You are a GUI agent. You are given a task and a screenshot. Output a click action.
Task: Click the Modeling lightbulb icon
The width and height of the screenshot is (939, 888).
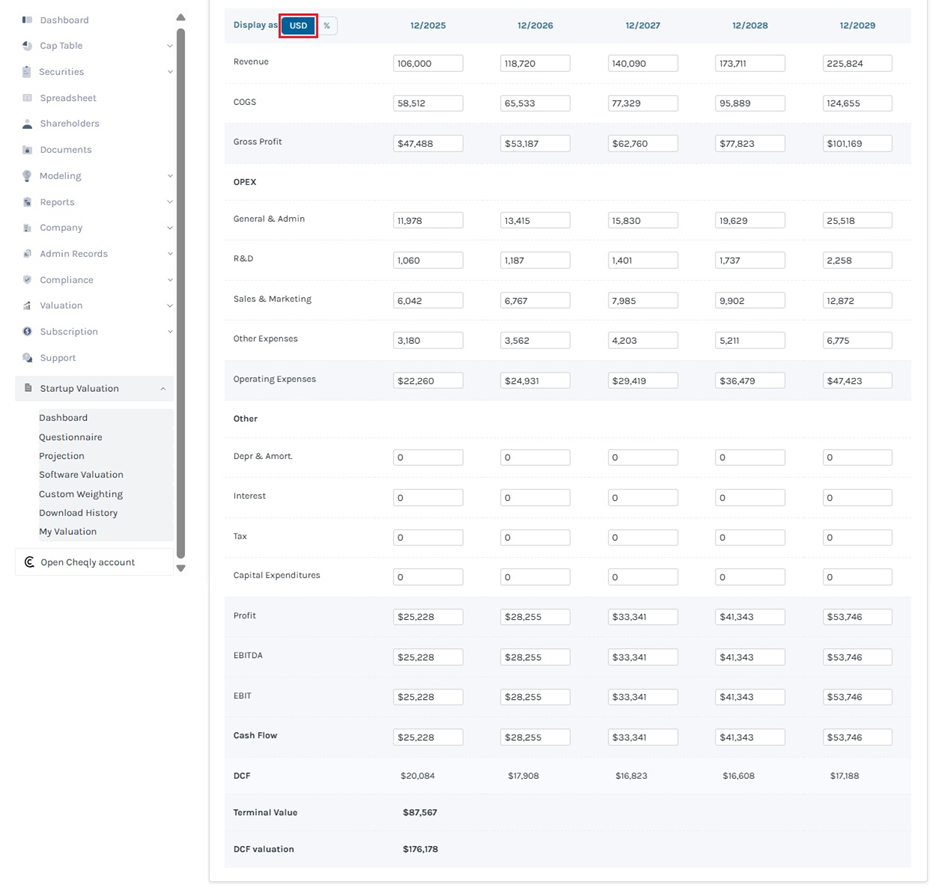click(x=27, y=176)
